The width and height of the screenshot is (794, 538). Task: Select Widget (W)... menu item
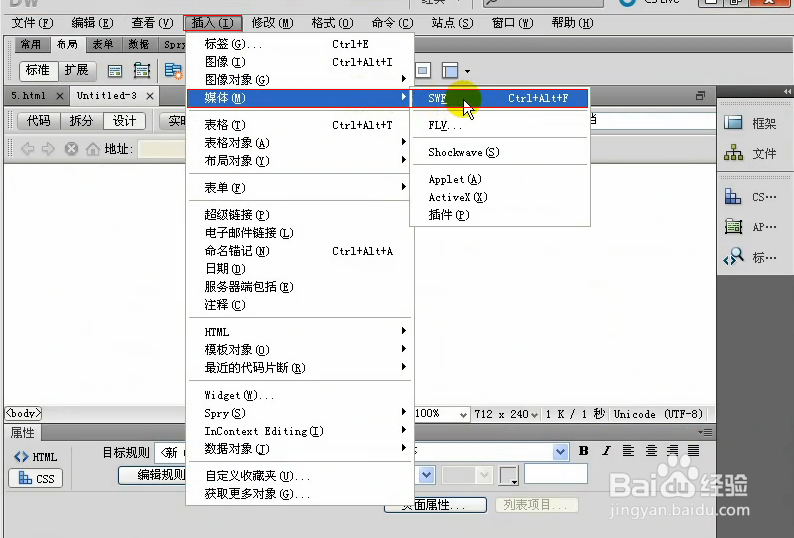pos(299,395)
